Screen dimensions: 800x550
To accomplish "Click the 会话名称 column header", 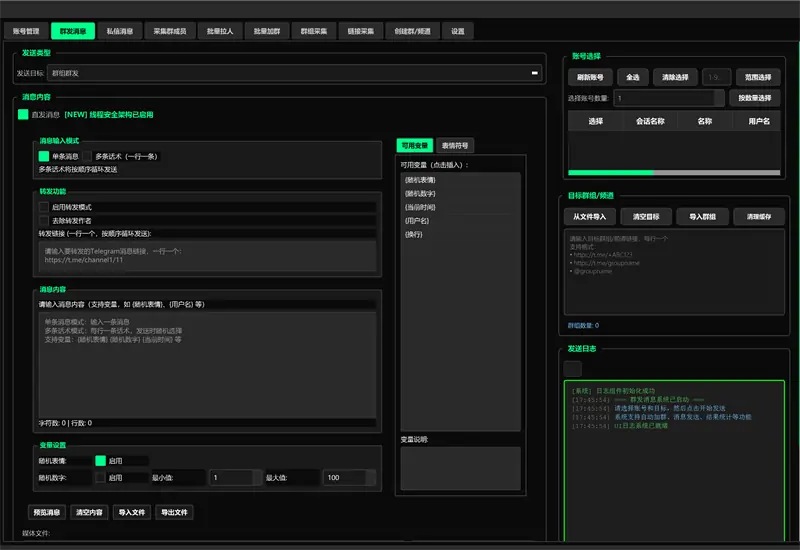I will 651,121.
